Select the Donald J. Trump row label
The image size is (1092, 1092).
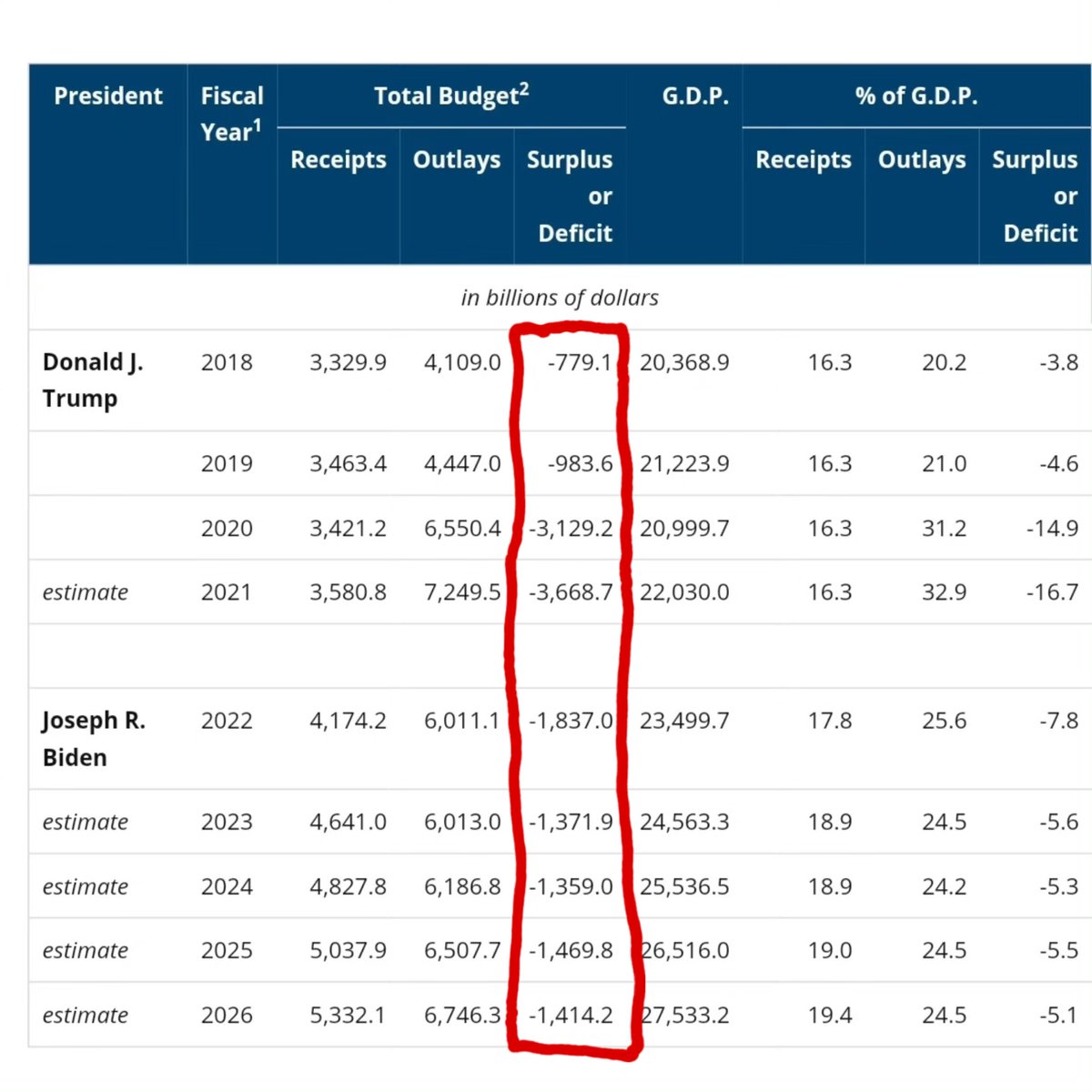pyautogui.click(x=93, y=380)
